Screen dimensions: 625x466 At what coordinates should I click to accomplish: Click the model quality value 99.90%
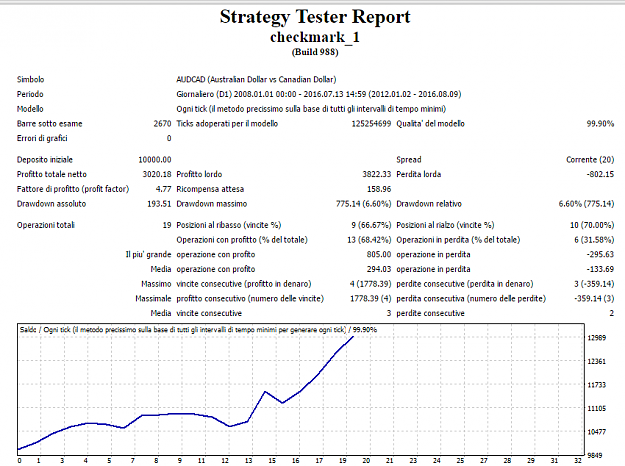(600, 124)
